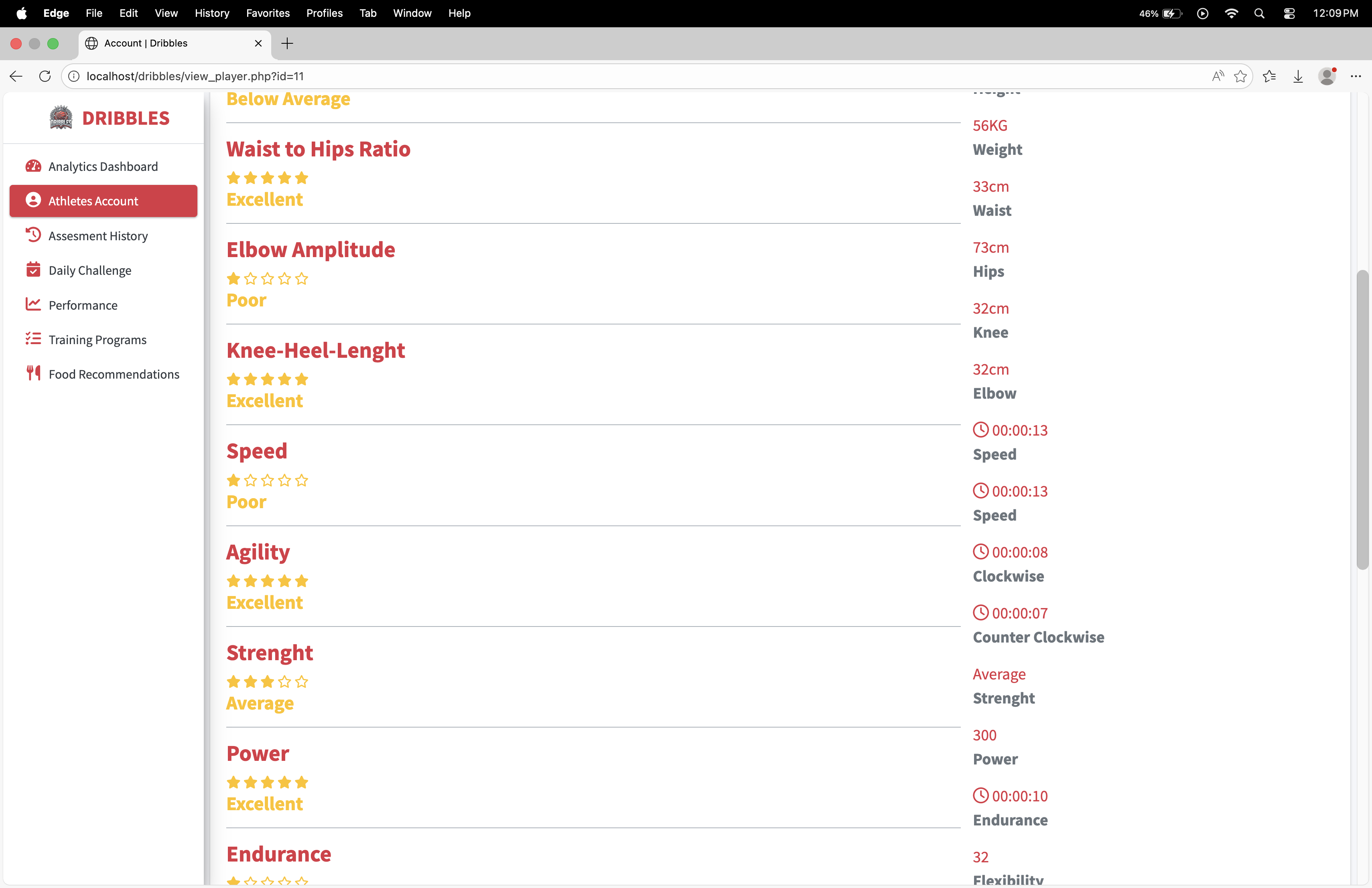The height and width of the screenshot is (888, 1372).
Task: Click the Analytics Dashboard gauge icon
Action: click(33, 166)
